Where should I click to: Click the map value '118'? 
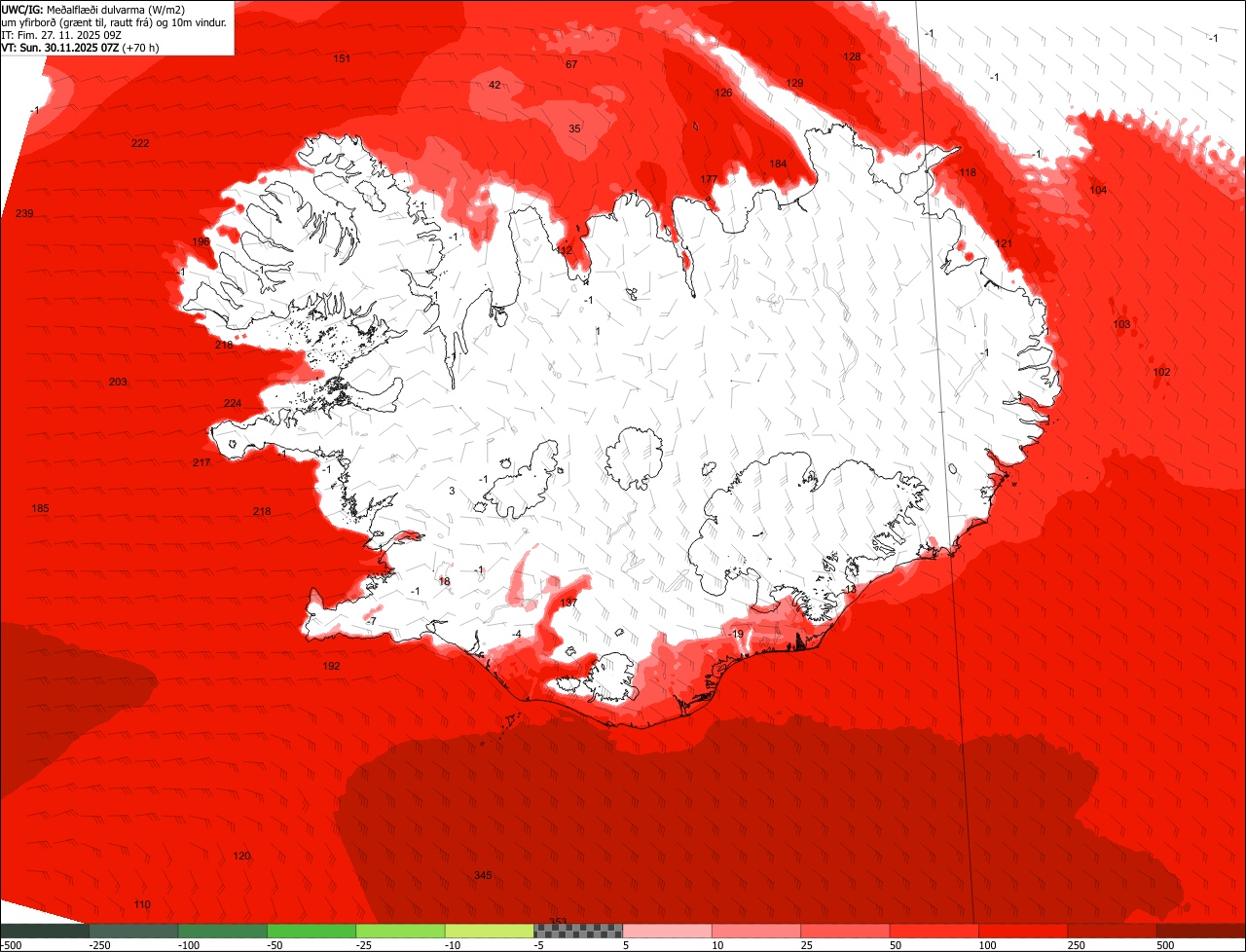[968, 172]
